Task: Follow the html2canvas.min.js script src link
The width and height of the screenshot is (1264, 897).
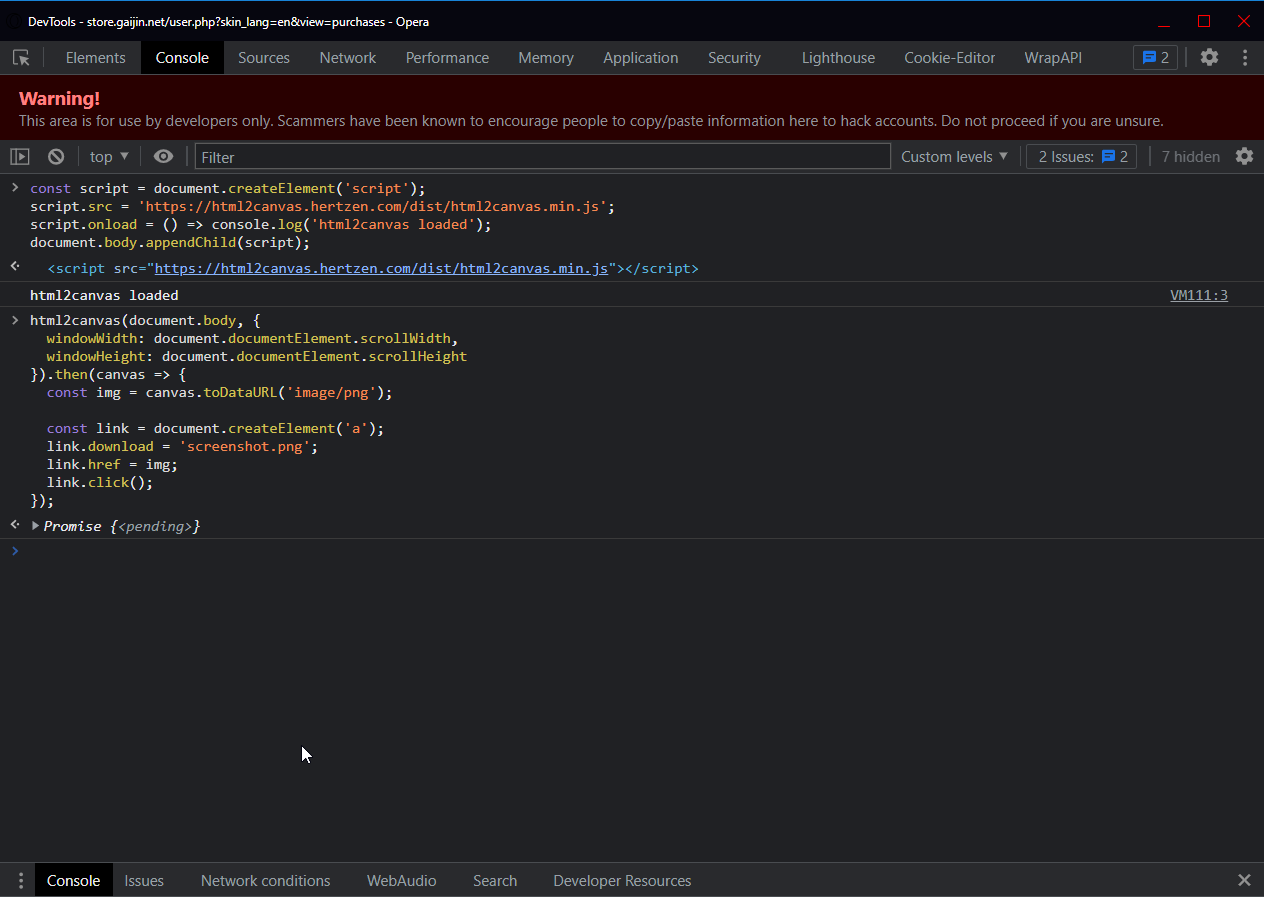Action: click(381, 268)
